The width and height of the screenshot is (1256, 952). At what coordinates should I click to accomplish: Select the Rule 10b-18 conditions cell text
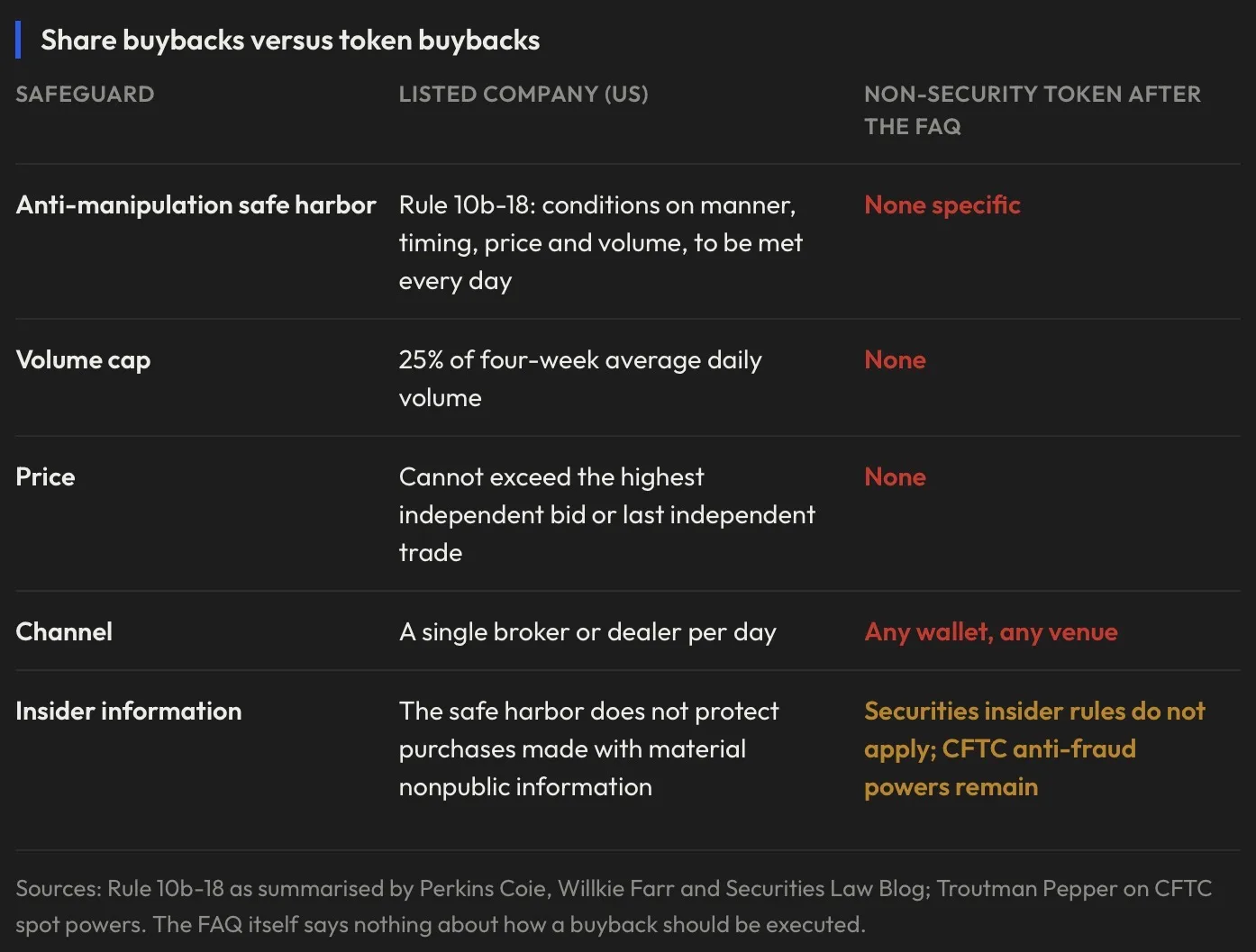[x=601, y=242]
